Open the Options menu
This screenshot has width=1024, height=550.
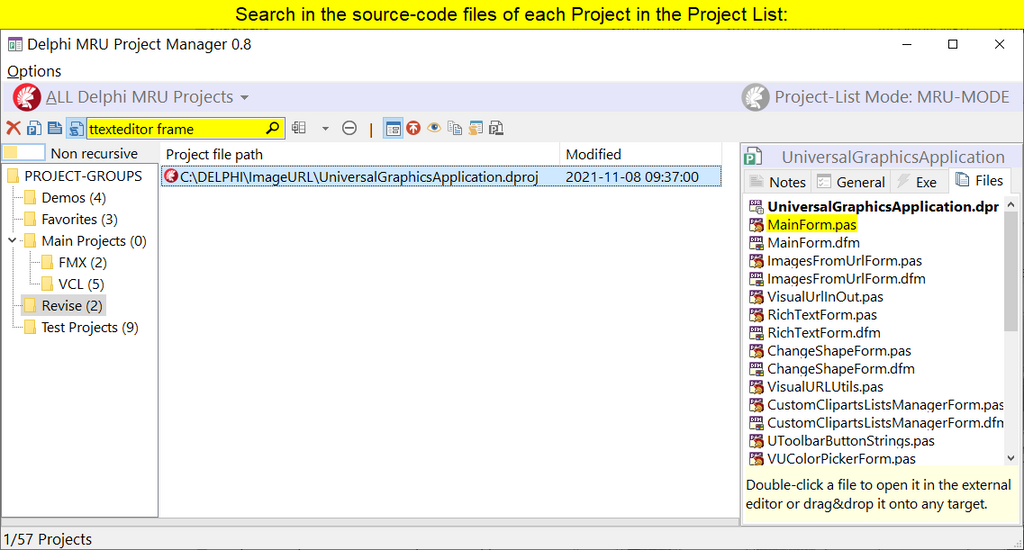click(x=34, y=71)
